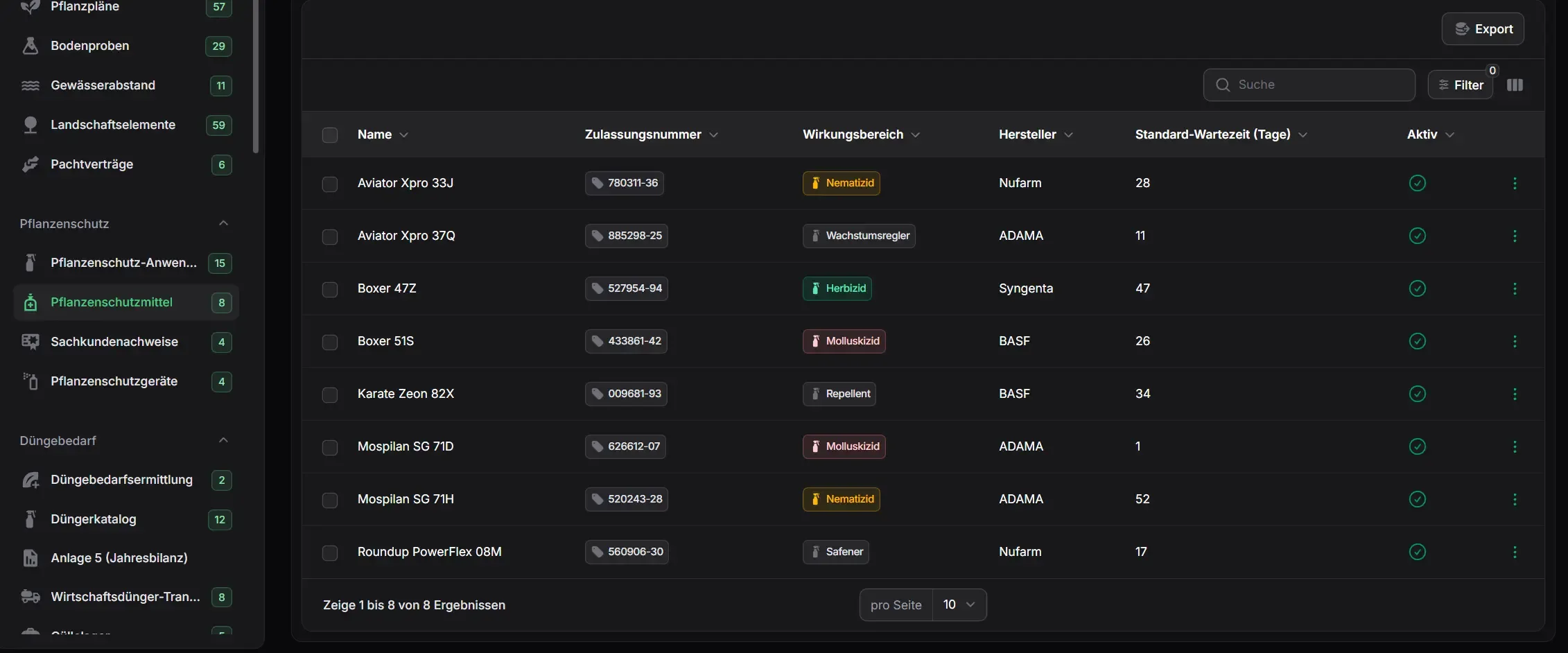The width and height of the screenshot is (1568, 653).
Task: Open the pro Seite page size dropdown
Action: click(959, 605)
